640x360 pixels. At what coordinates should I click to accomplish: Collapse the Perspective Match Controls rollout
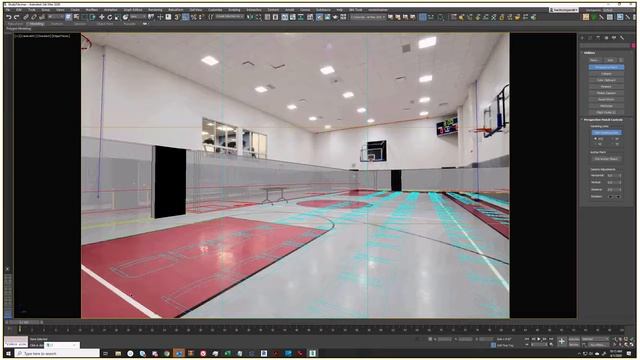[x=604, y=120]
